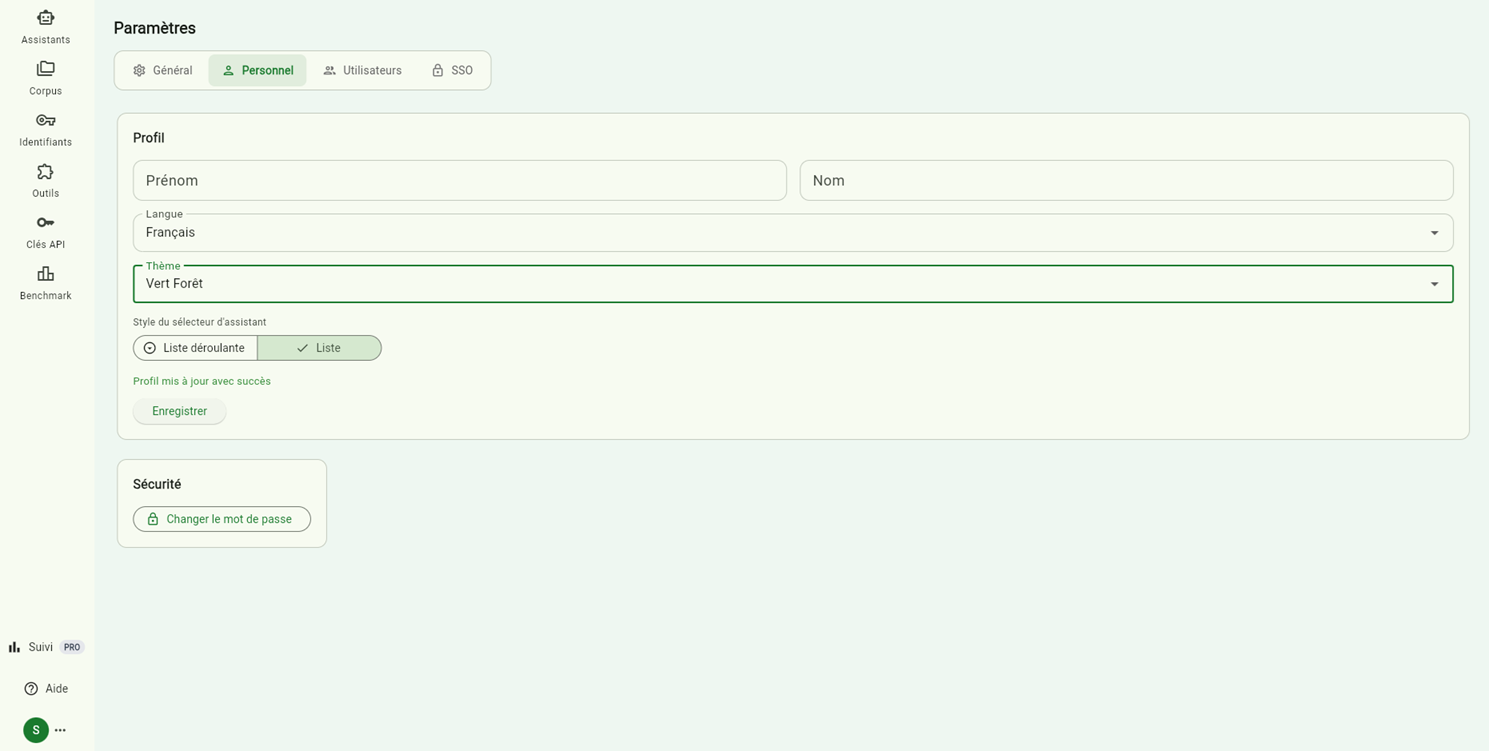Select Liste déroulante selector style

click(195, 348)
